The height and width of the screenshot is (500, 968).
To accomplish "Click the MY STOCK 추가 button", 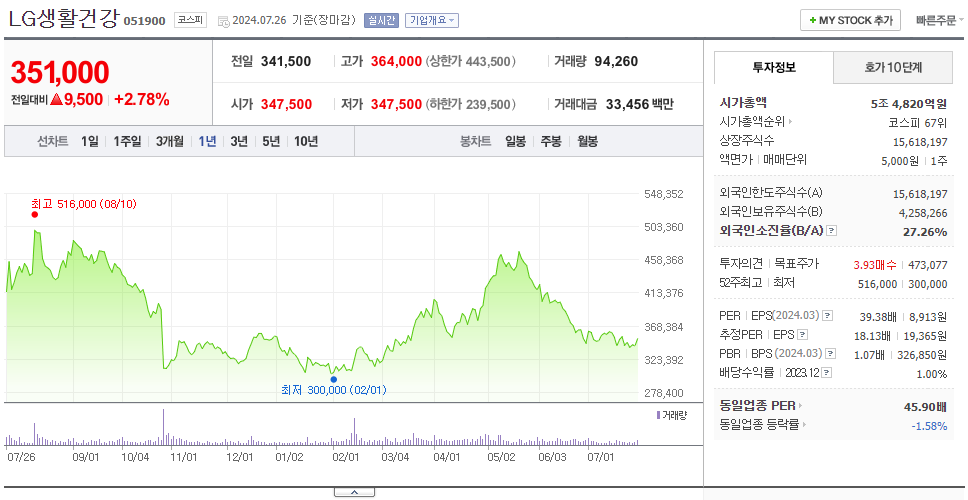I will [x=851, y=20].
